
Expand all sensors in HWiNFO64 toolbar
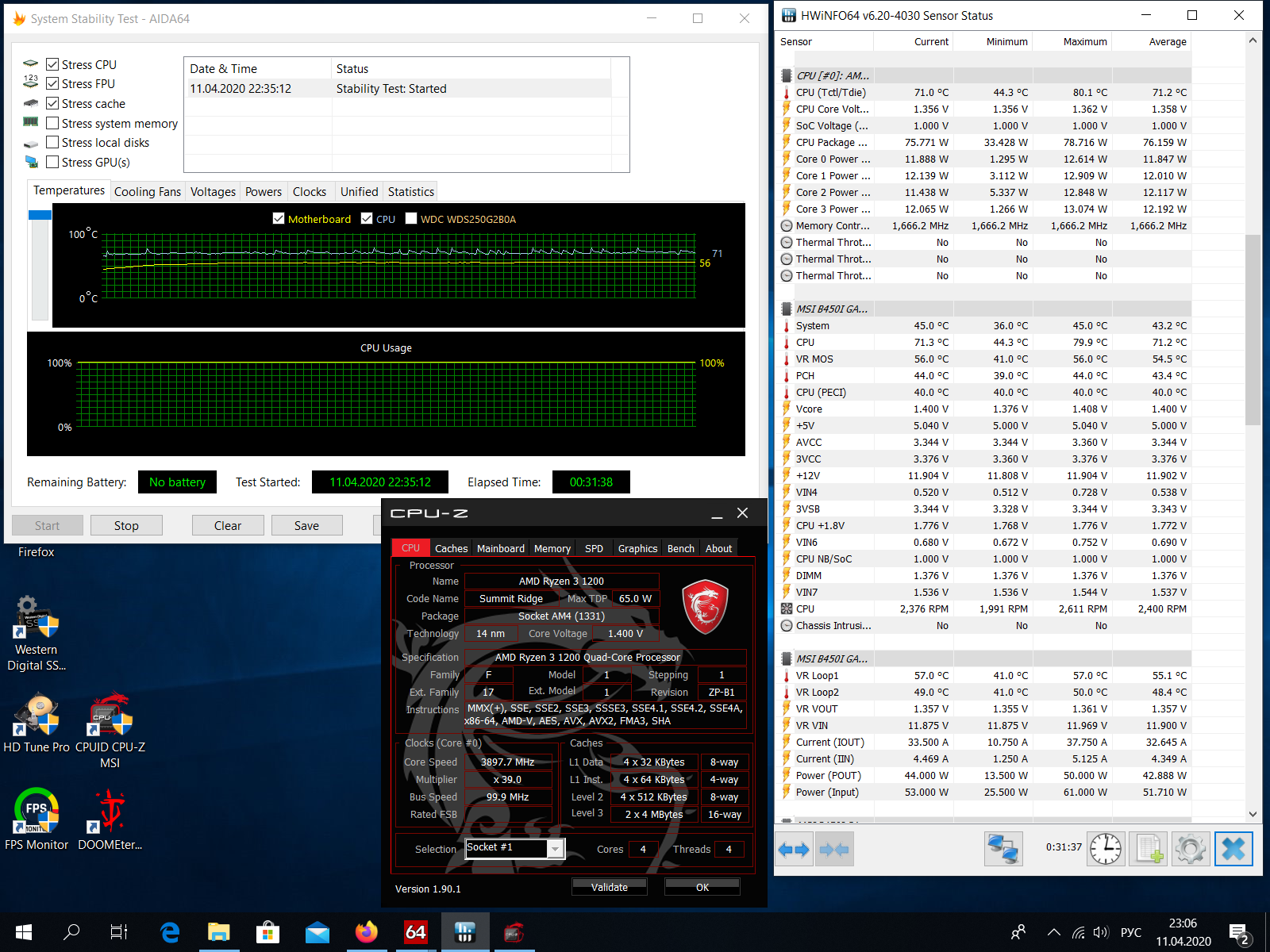794,850
